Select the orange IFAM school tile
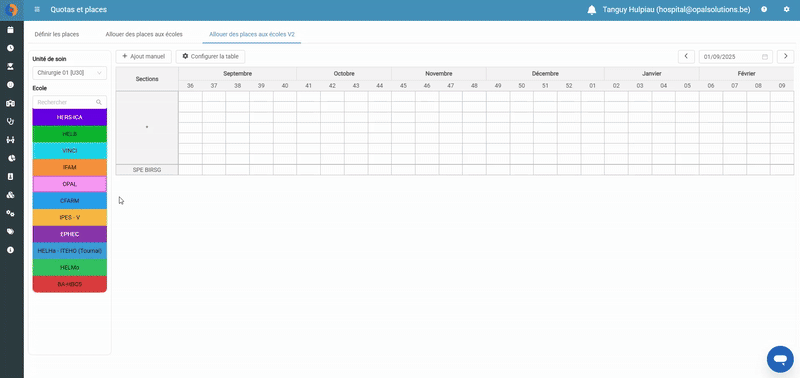The height and width of the screenshot is (378, 800). [x=69, y=167]
